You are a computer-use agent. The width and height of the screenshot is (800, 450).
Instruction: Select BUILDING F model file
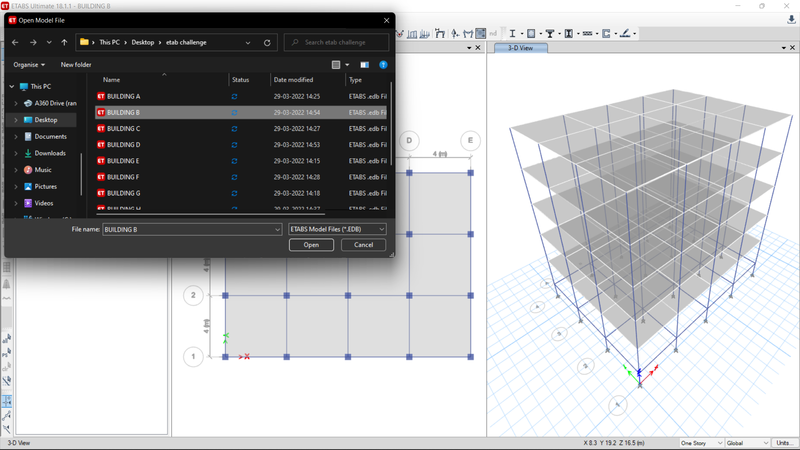[241, 177]
